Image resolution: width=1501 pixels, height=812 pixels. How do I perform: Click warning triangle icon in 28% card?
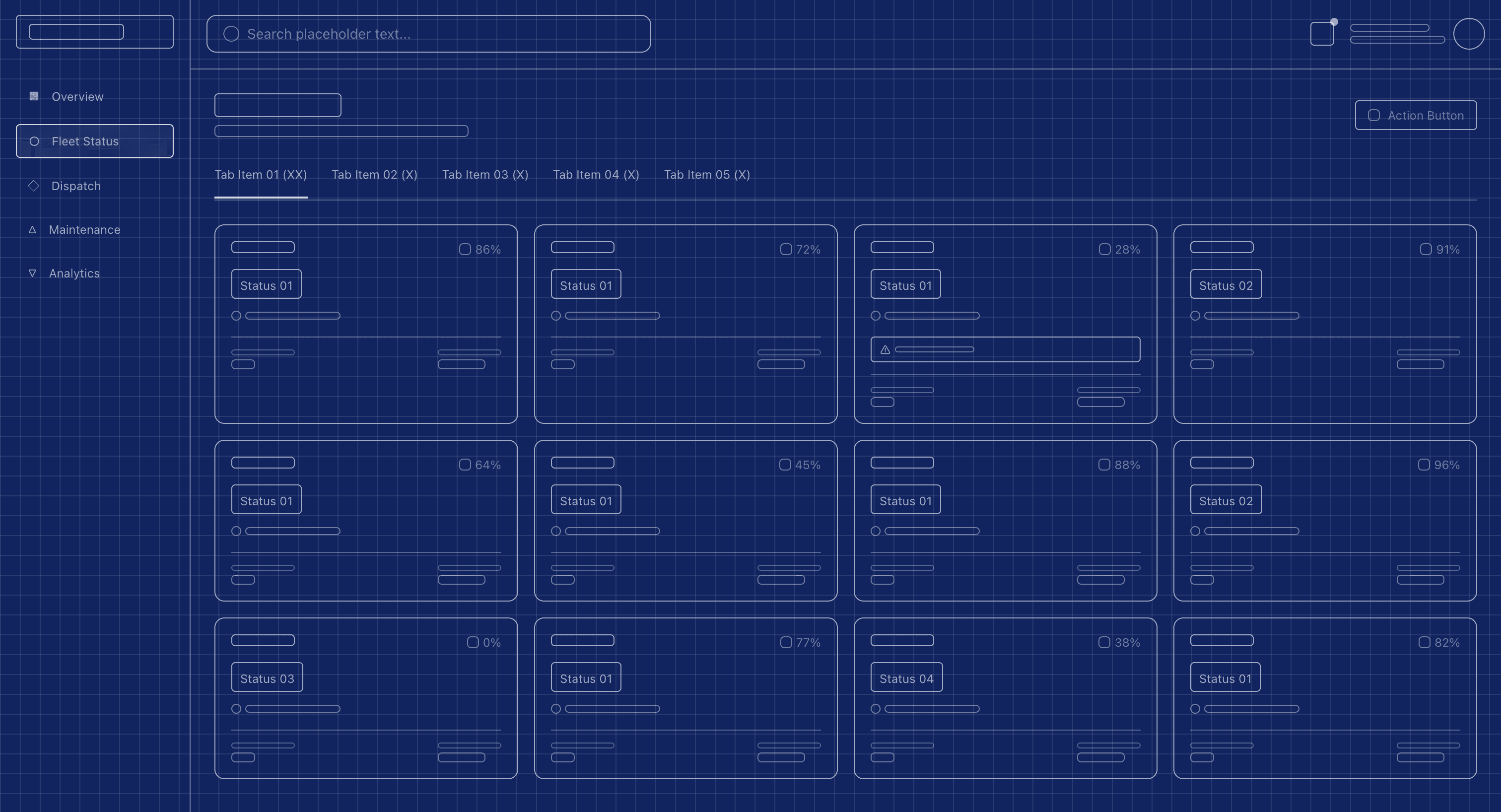click(x=885, y=349)
